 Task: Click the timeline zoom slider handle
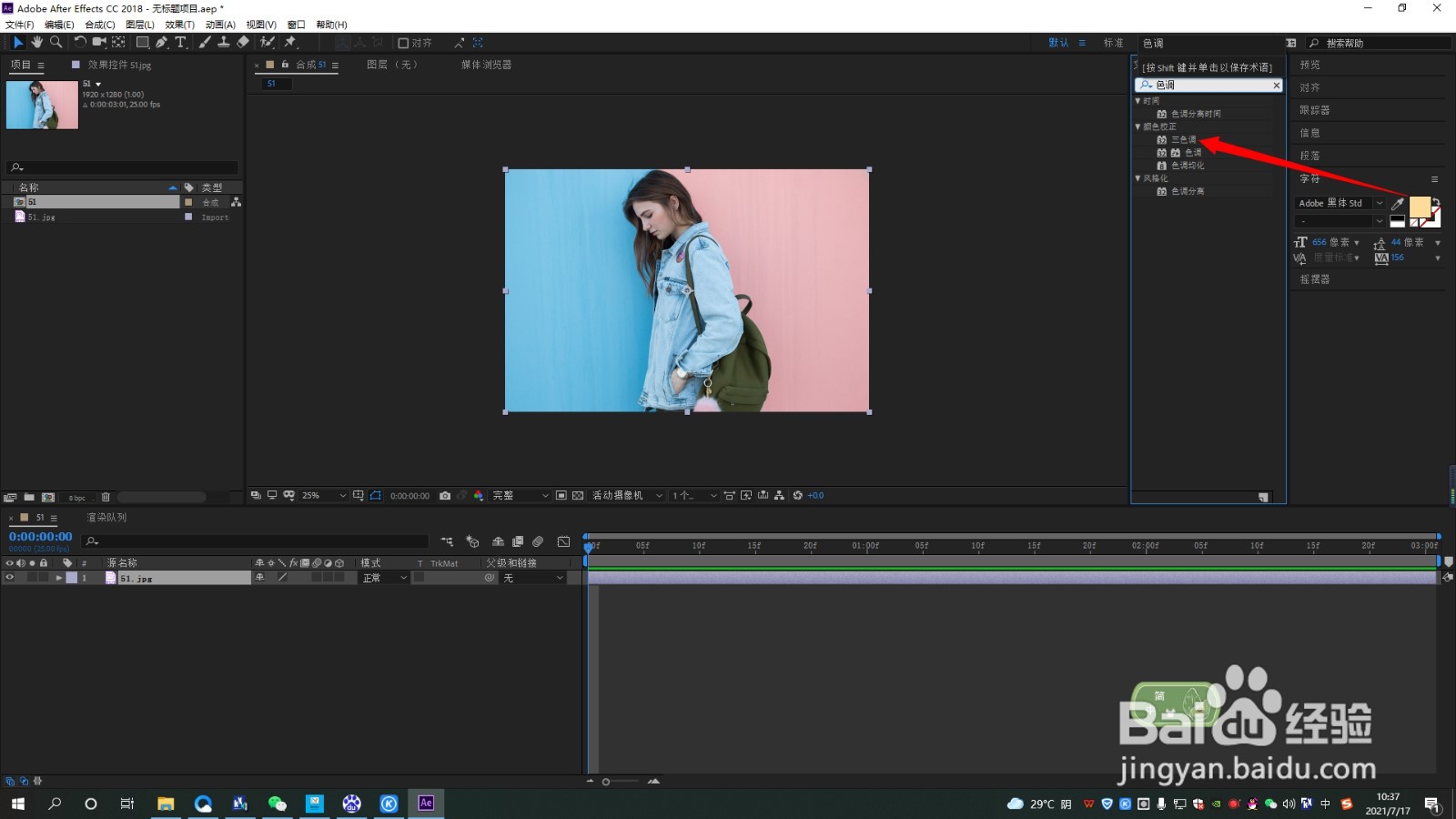click(606, 782)
